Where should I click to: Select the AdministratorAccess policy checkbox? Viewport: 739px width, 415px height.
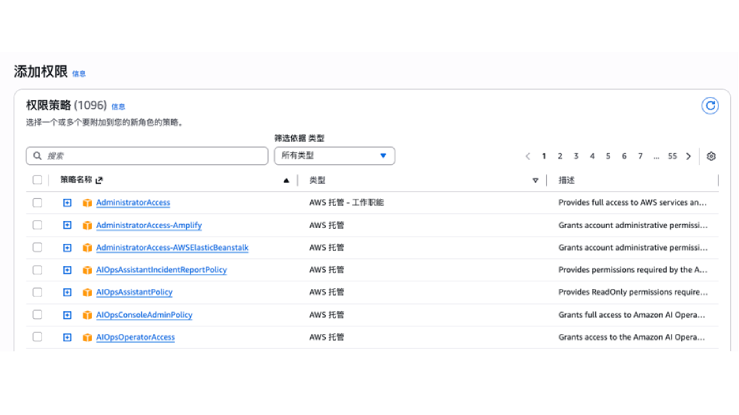coord(38,203)
